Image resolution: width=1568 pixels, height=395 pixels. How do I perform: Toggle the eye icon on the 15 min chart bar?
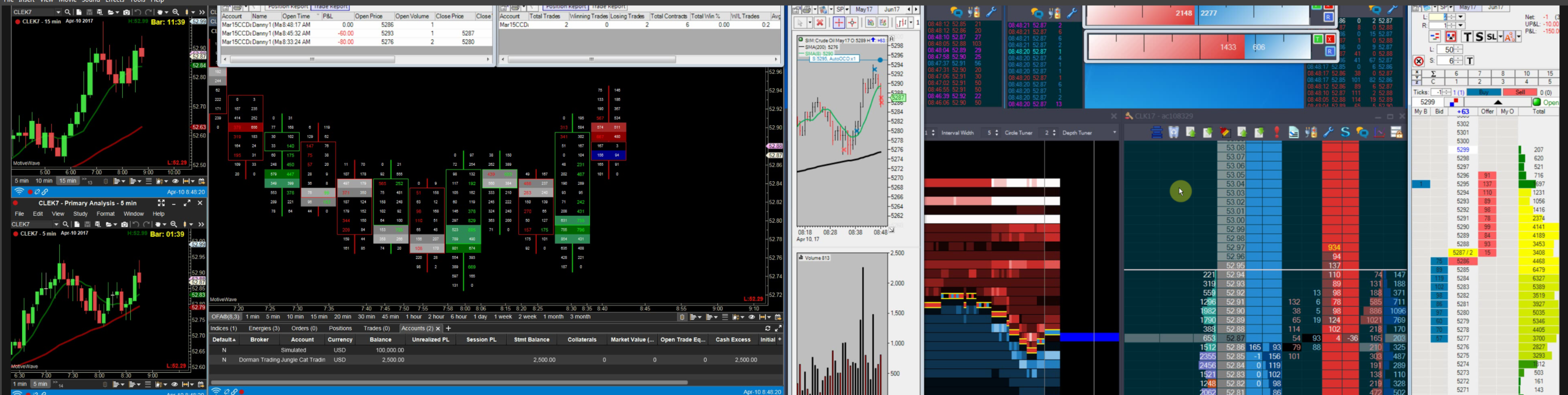coord(176,181)
